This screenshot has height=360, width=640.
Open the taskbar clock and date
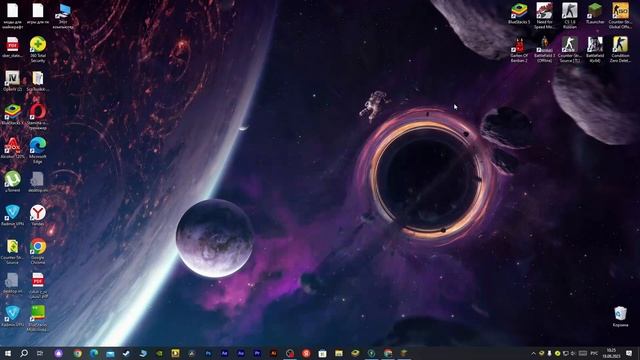click(x=611, y=353)
